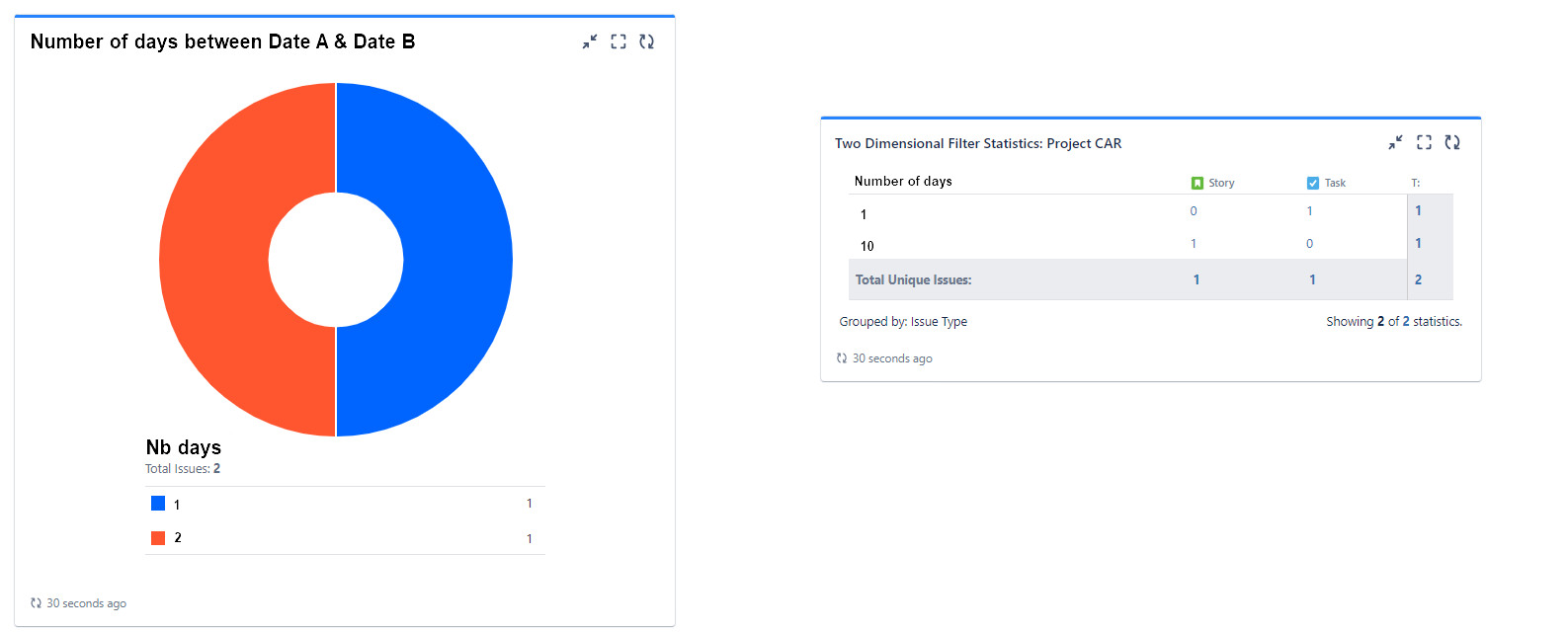Screen dimensions: 1568x633
Task: Maximize the Two Dimensional Filter Statistics gadget
Action: (x=1424, y=142)
